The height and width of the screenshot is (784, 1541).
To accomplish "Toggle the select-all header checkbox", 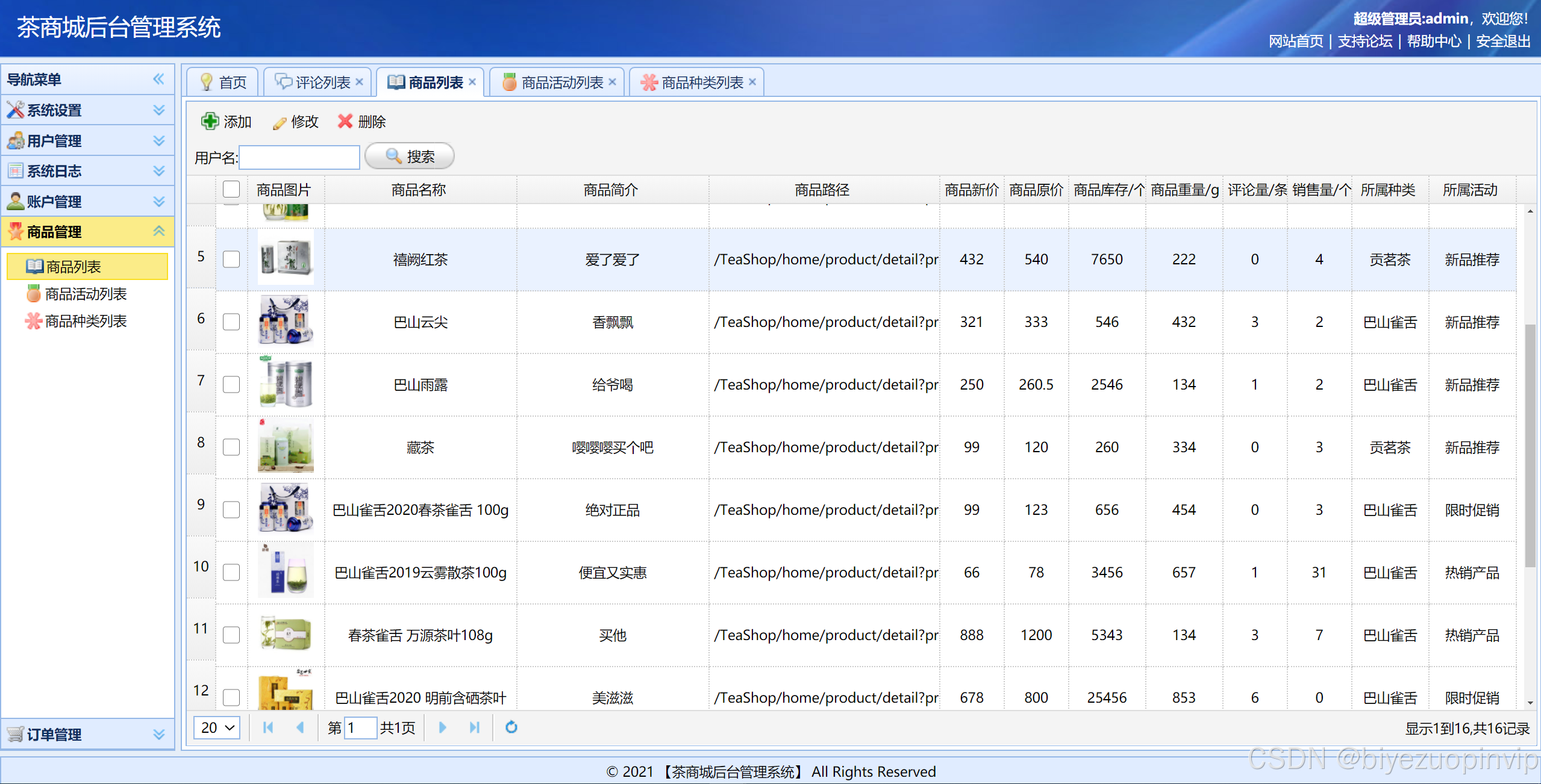I will (x=231, y=190).
